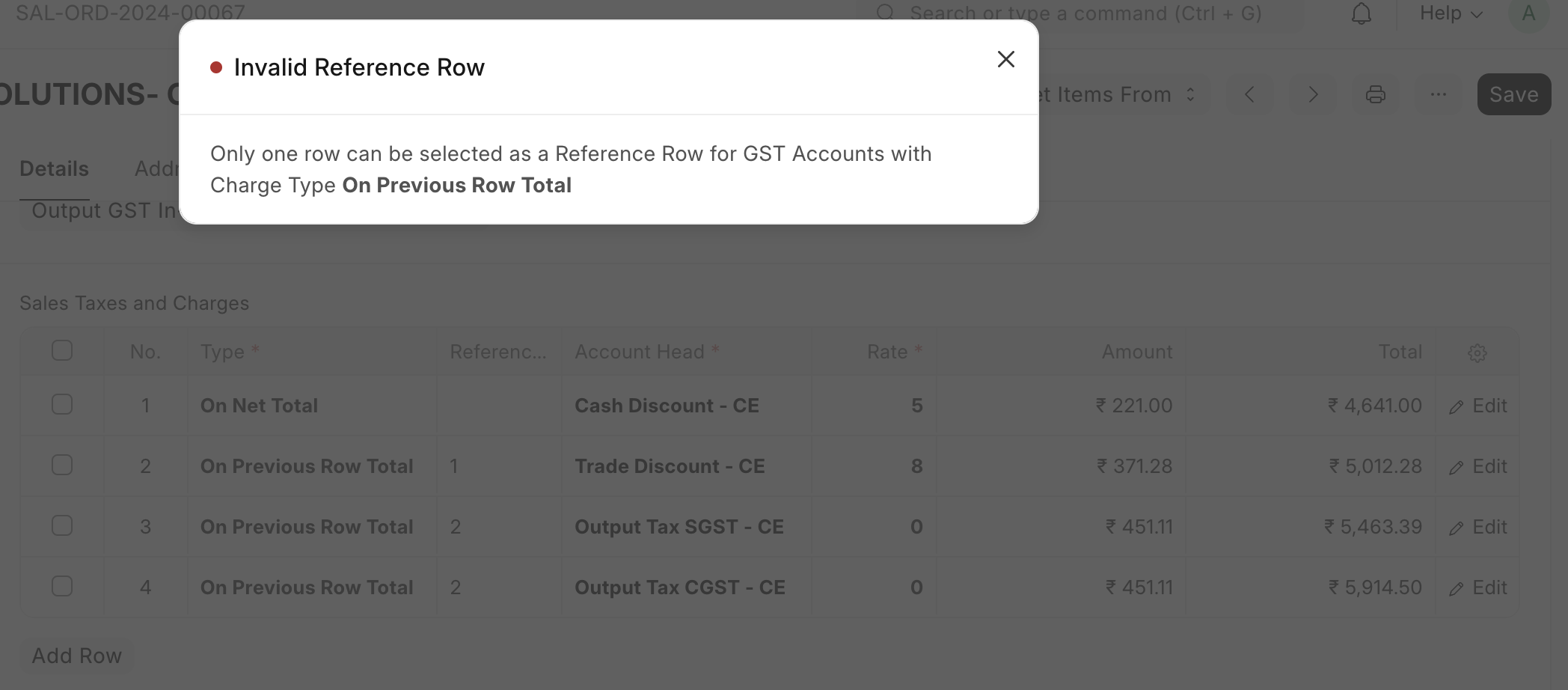Image resolution: width=1568 pixels, height=690 pixels.
Task: Switch to the Details tab
Action: click(54, 169)
